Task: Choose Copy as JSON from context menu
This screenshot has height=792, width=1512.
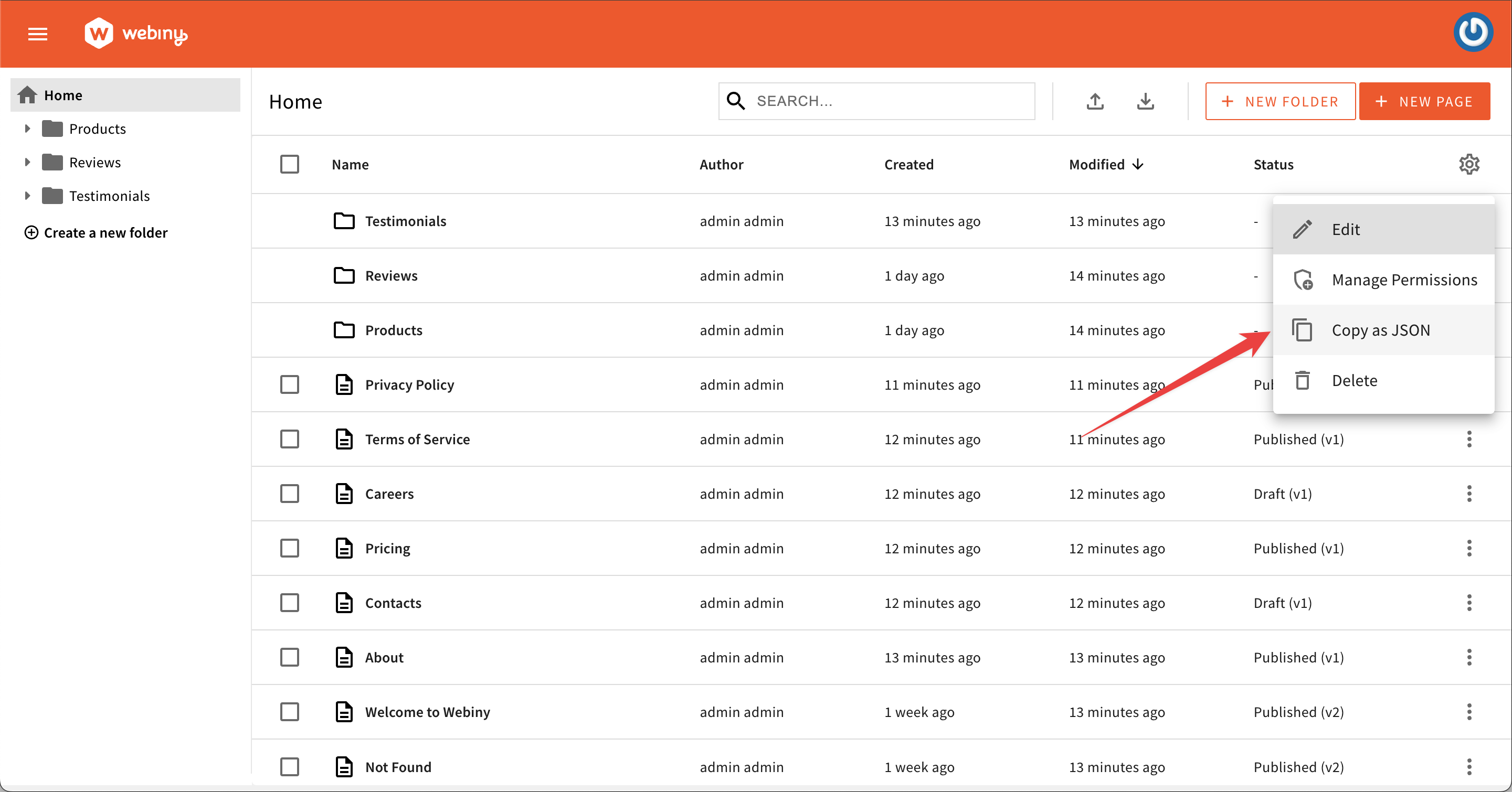Action: point(1380,330)
